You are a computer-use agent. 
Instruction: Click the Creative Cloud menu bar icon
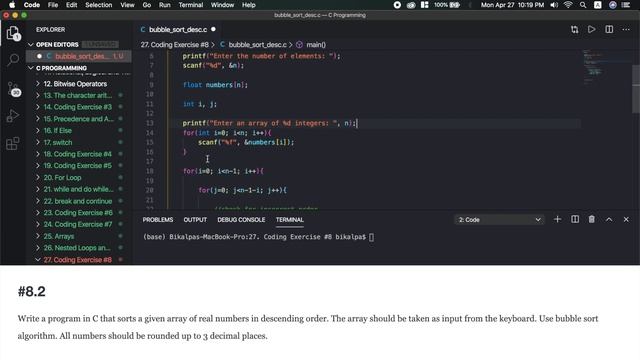point(411,5)
